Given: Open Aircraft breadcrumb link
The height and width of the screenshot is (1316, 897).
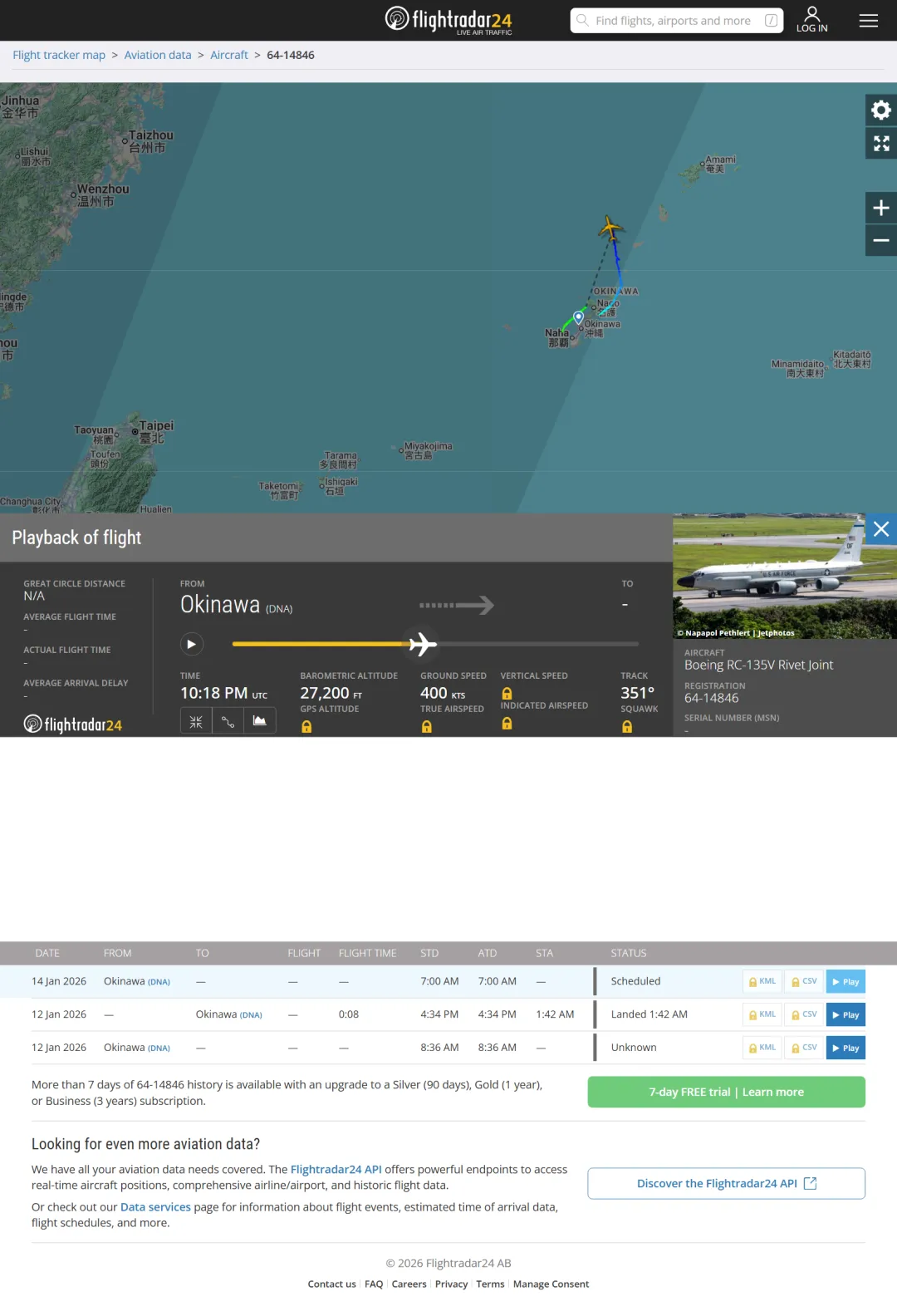Looking at the screenshot, I should (x=229, y=55).
